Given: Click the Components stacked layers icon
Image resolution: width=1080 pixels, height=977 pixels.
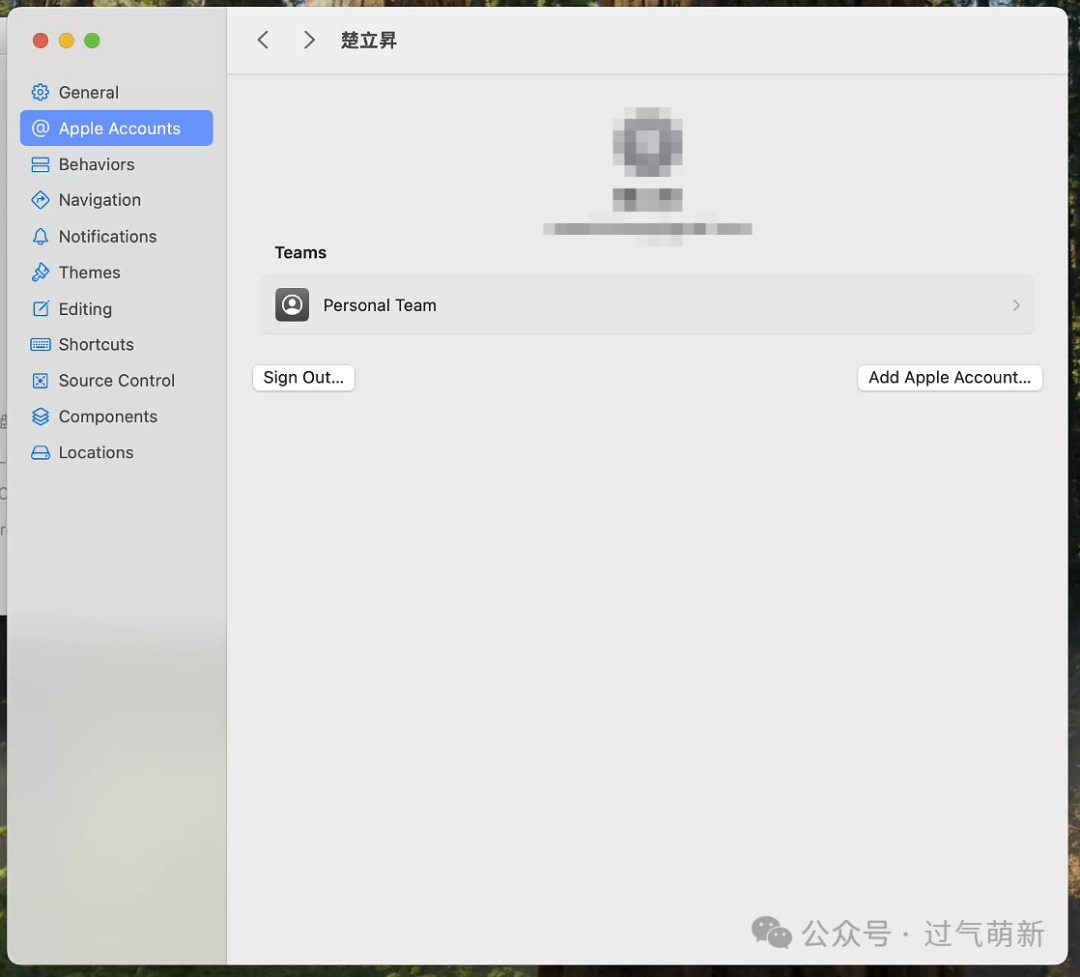Looking at the screenshot, I should (x=41, y=416).
